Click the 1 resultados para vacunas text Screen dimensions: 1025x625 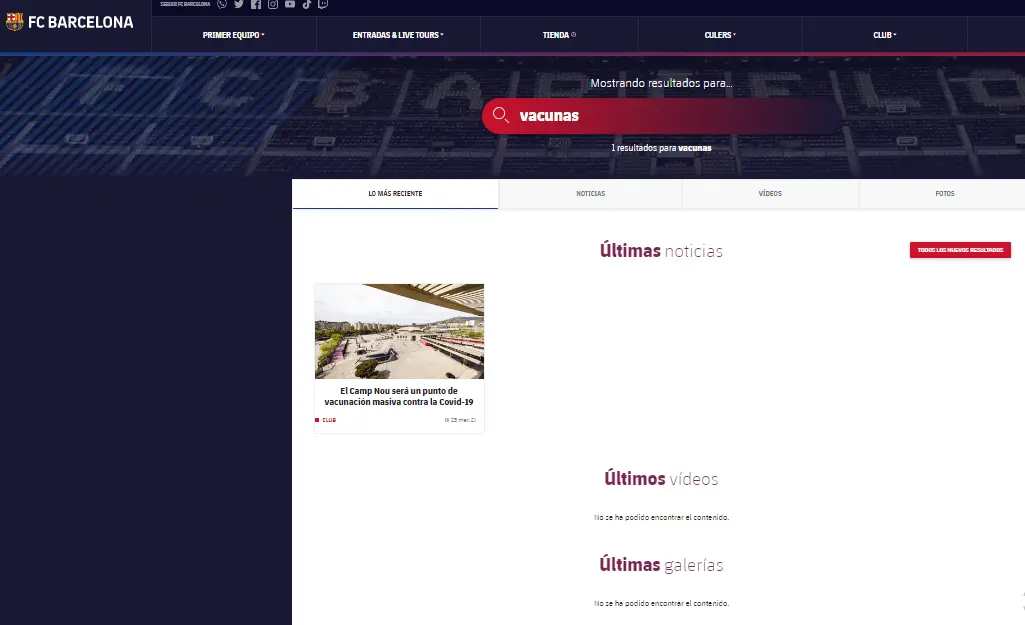click(x=661, y=148)
